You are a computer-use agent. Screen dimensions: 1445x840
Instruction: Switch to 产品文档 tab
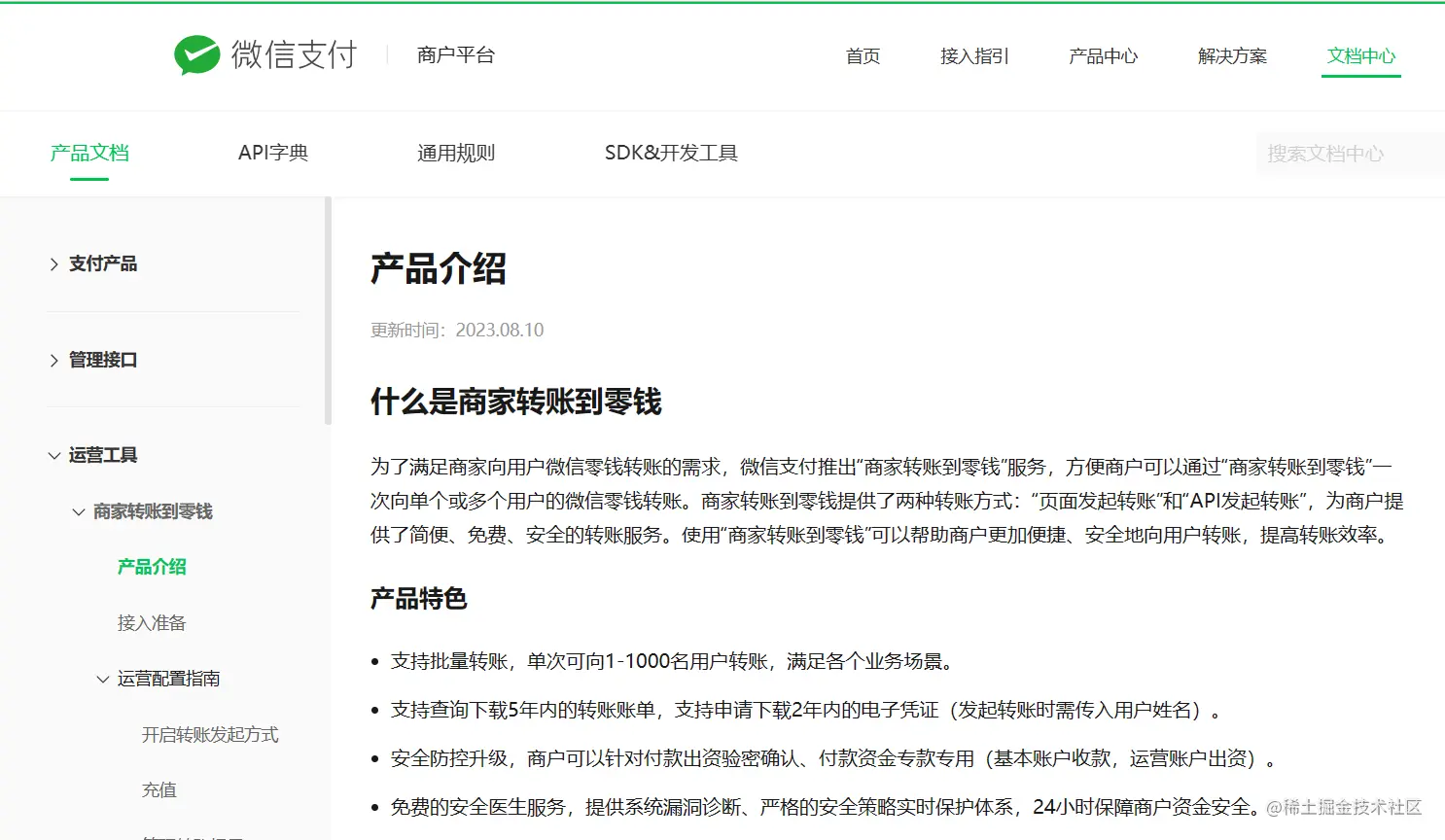pos(89,153)
